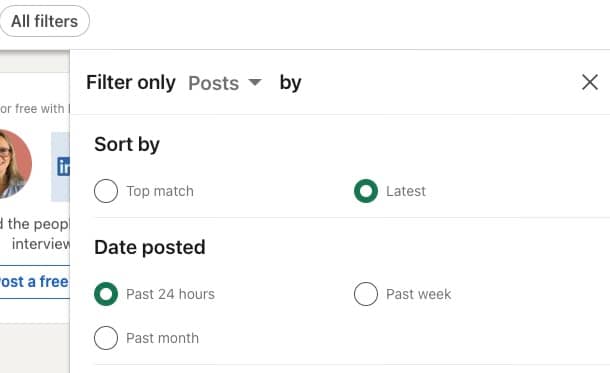
Task: Choose Past week date filter
Action: click(x=366, y=294)
